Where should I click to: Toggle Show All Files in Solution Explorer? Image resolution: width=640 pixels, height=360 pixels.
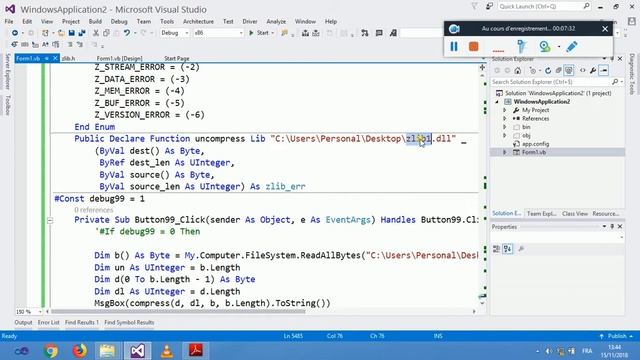pyautogui.click(x=569, y=71)
